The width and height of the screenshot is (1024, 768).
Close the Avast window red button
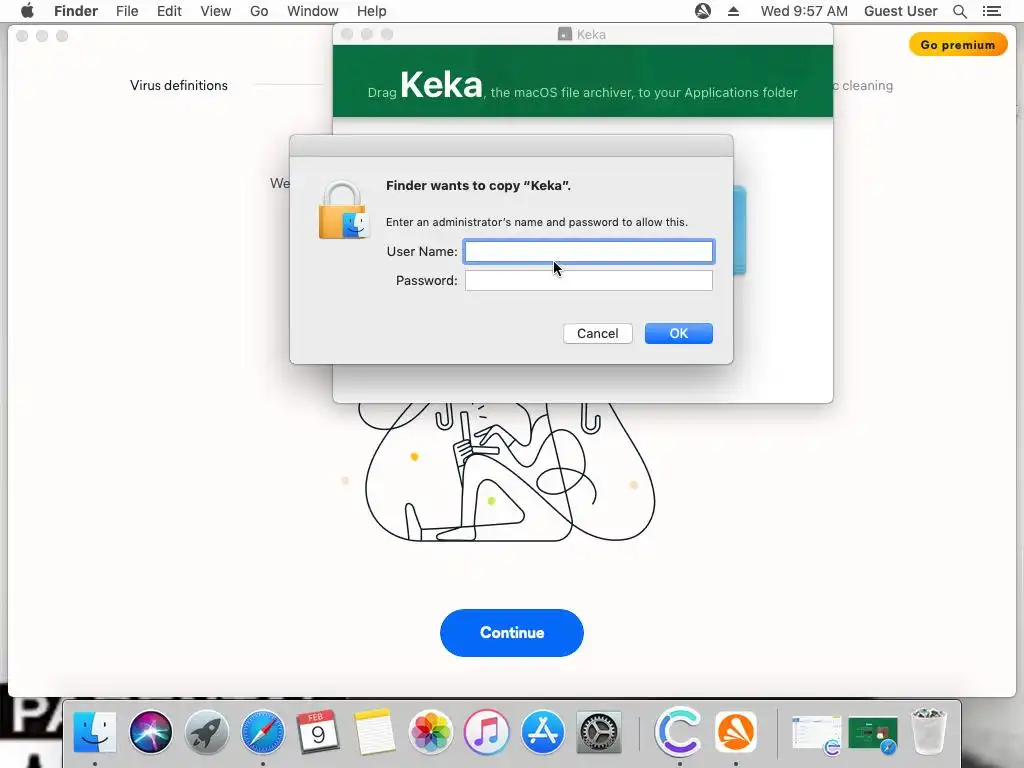[22, 36]
